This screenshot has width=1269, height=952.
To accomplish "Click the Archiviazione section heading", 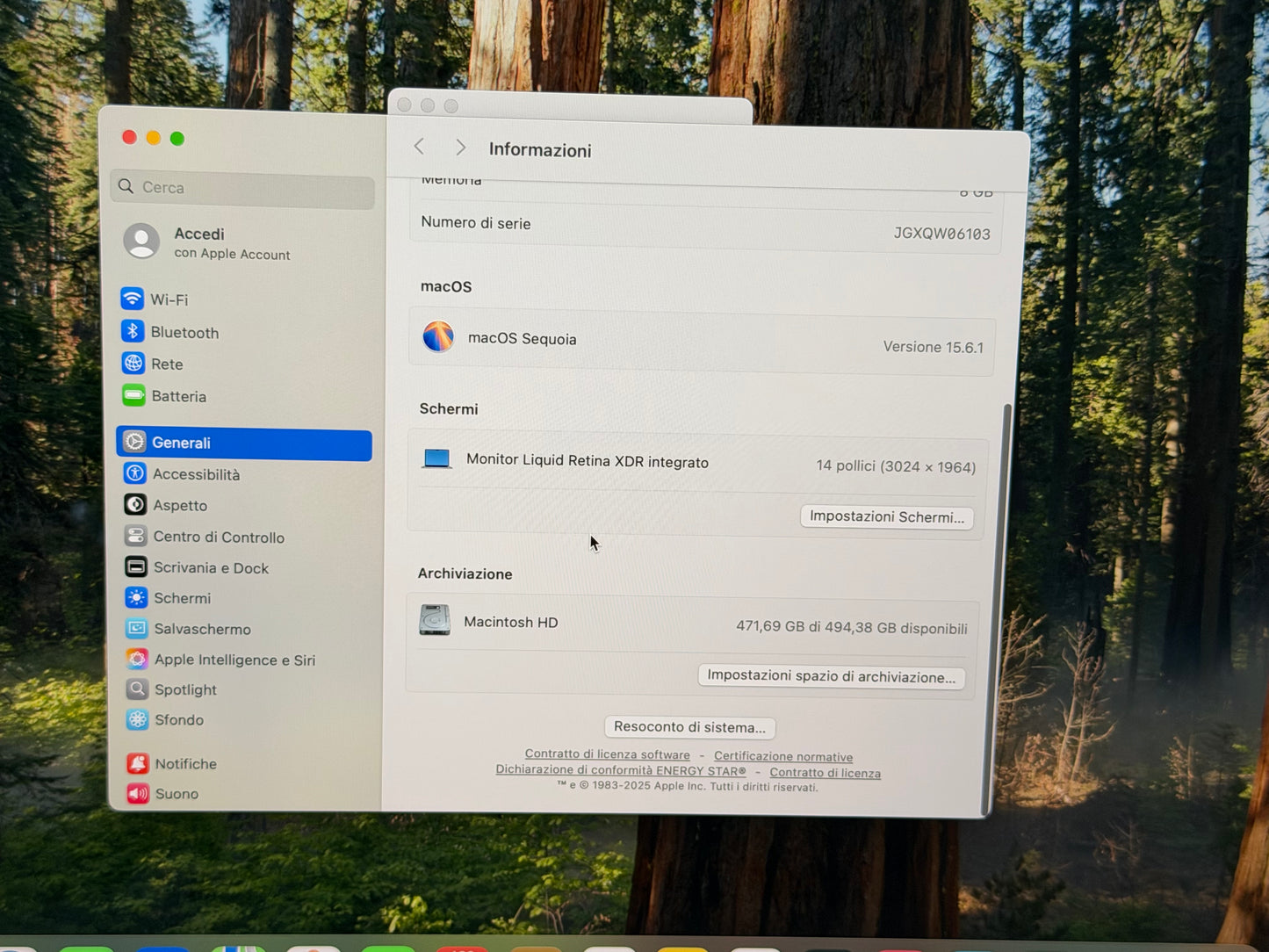I will coord(465,573).
